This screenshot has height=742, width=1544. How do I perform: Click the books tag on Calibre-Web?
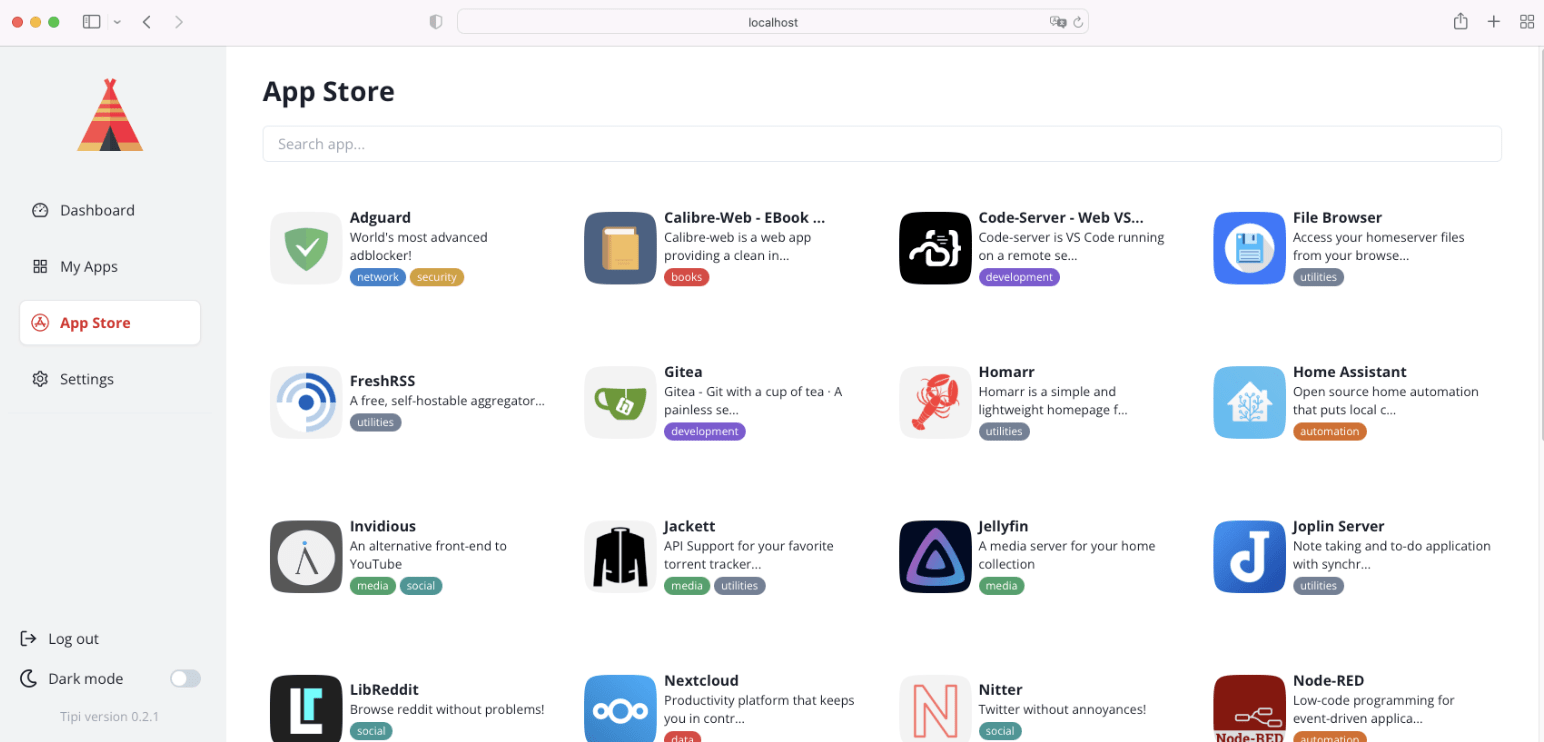click(686, 277)
